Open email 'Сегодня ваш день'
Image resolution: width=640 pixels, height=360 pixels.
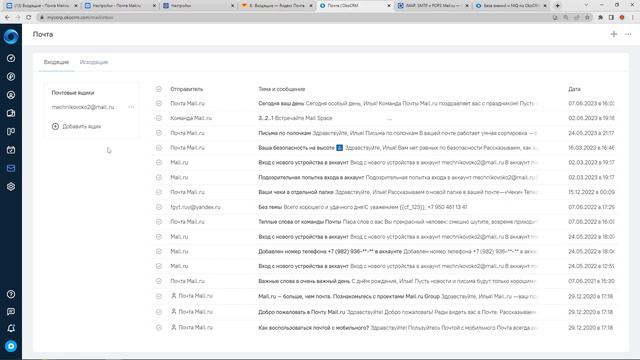pyautogui.click(x=385, y=104)
